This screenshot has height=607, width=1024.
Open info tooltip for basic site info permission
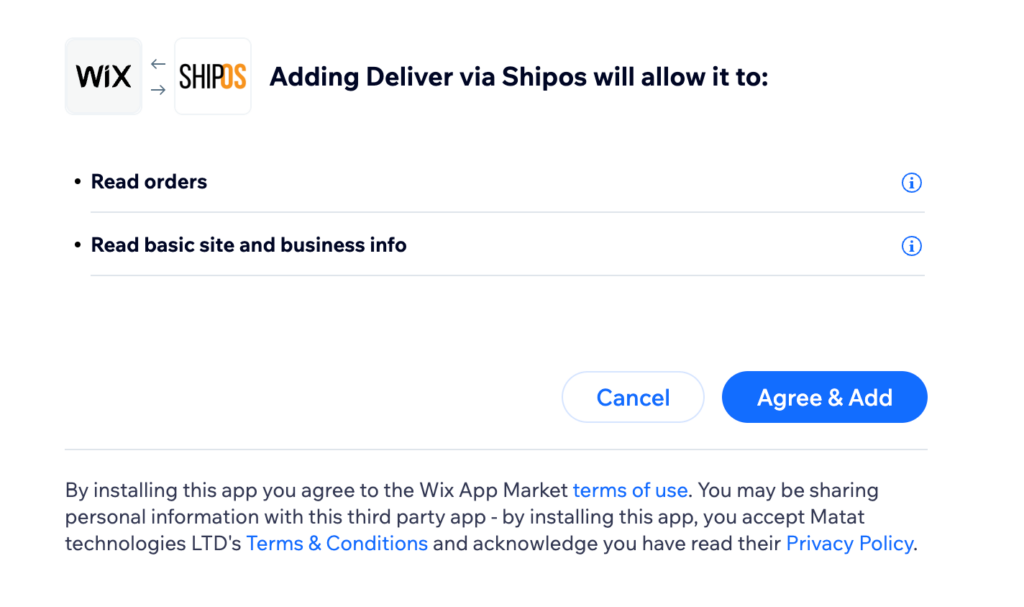click(911, 245)
